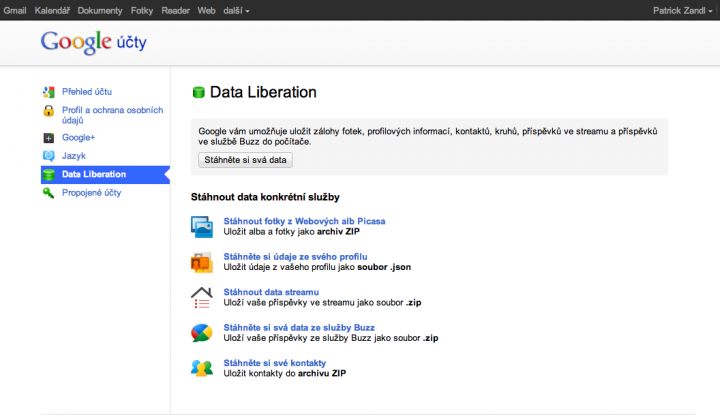
Task: Click the Jazyk speech bubble icon
Action: 48,156
